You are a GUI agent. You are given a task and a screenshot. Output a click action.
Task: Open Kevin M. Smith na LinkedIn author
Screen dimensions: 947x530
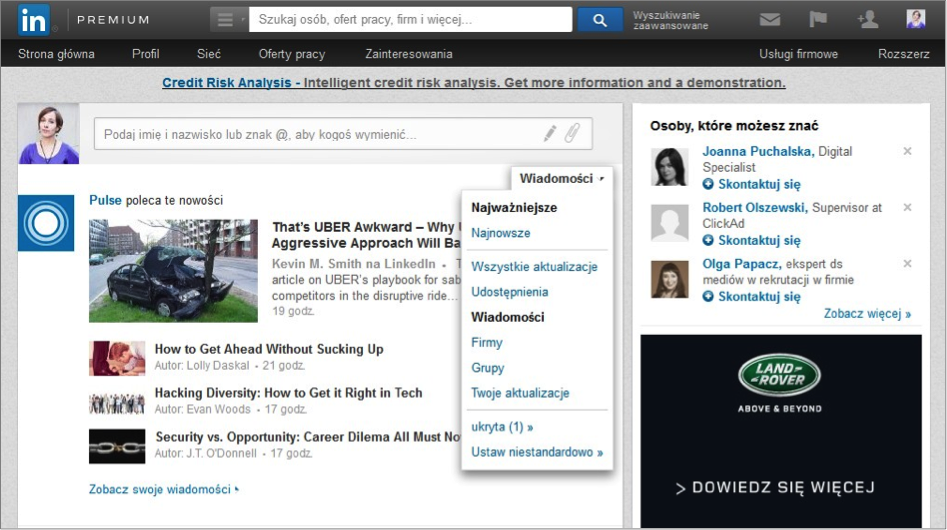(353, 264)
